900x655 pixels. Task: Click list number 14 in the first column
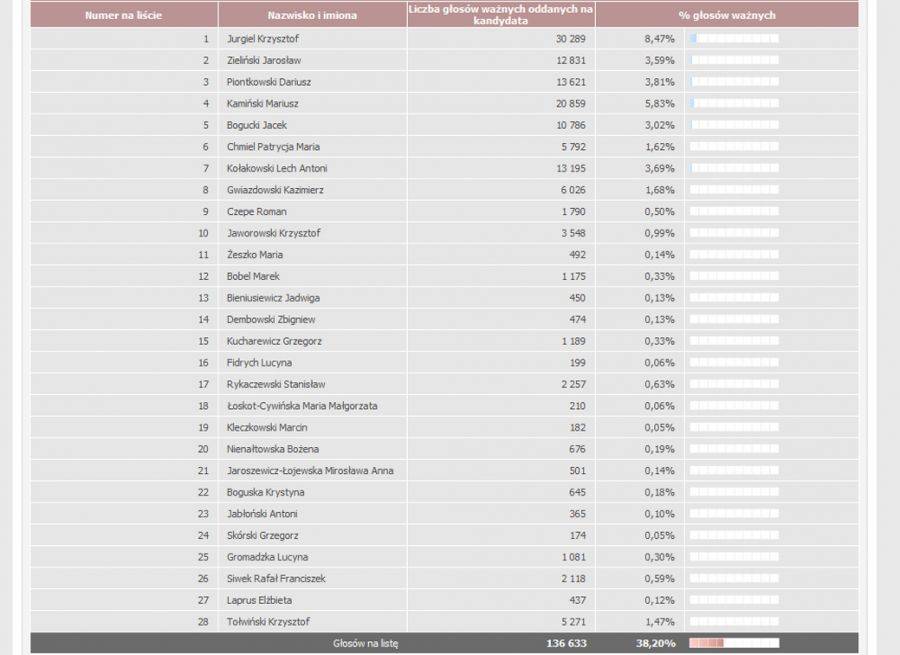coord(203,320)
